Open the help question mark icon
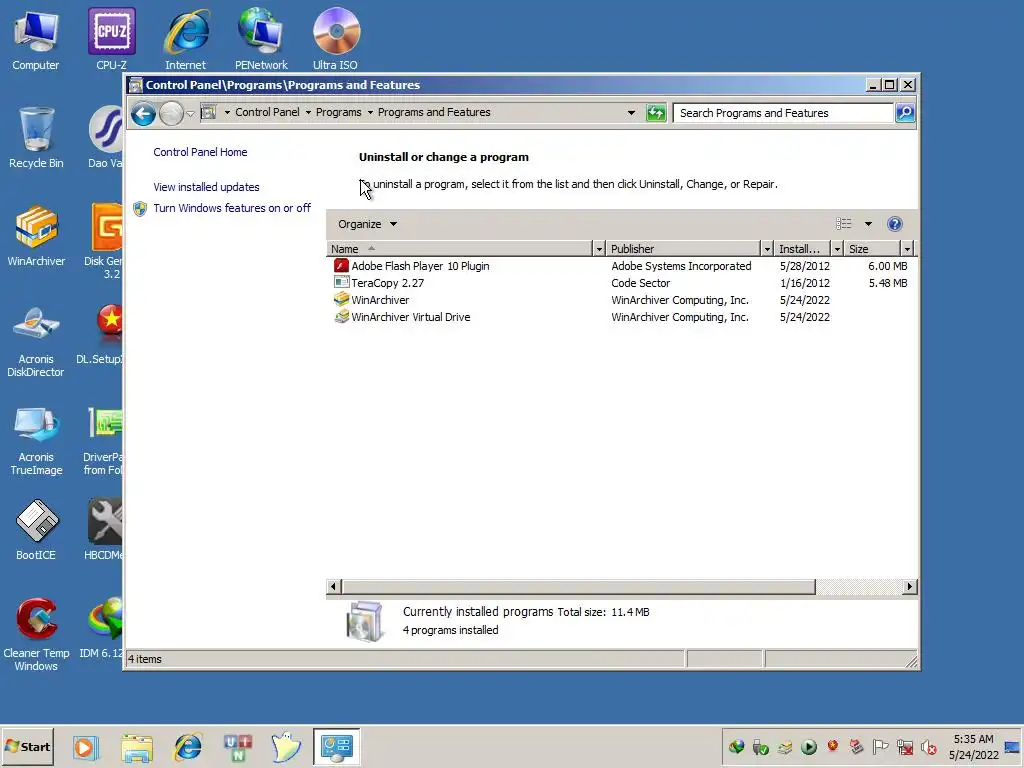This screenshot has height=768, width=1024. click(x=895, y=224)
